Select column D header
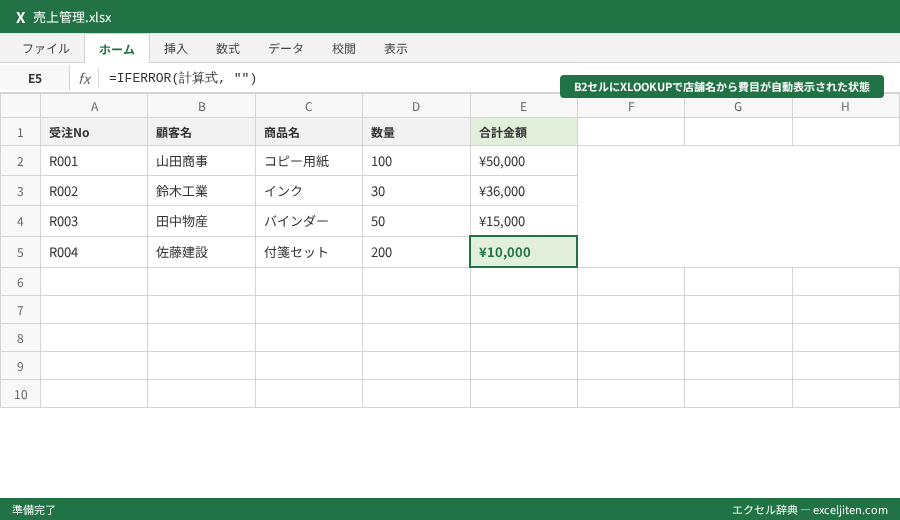Viewport: 900px width, 520px height. pos(416,107)
